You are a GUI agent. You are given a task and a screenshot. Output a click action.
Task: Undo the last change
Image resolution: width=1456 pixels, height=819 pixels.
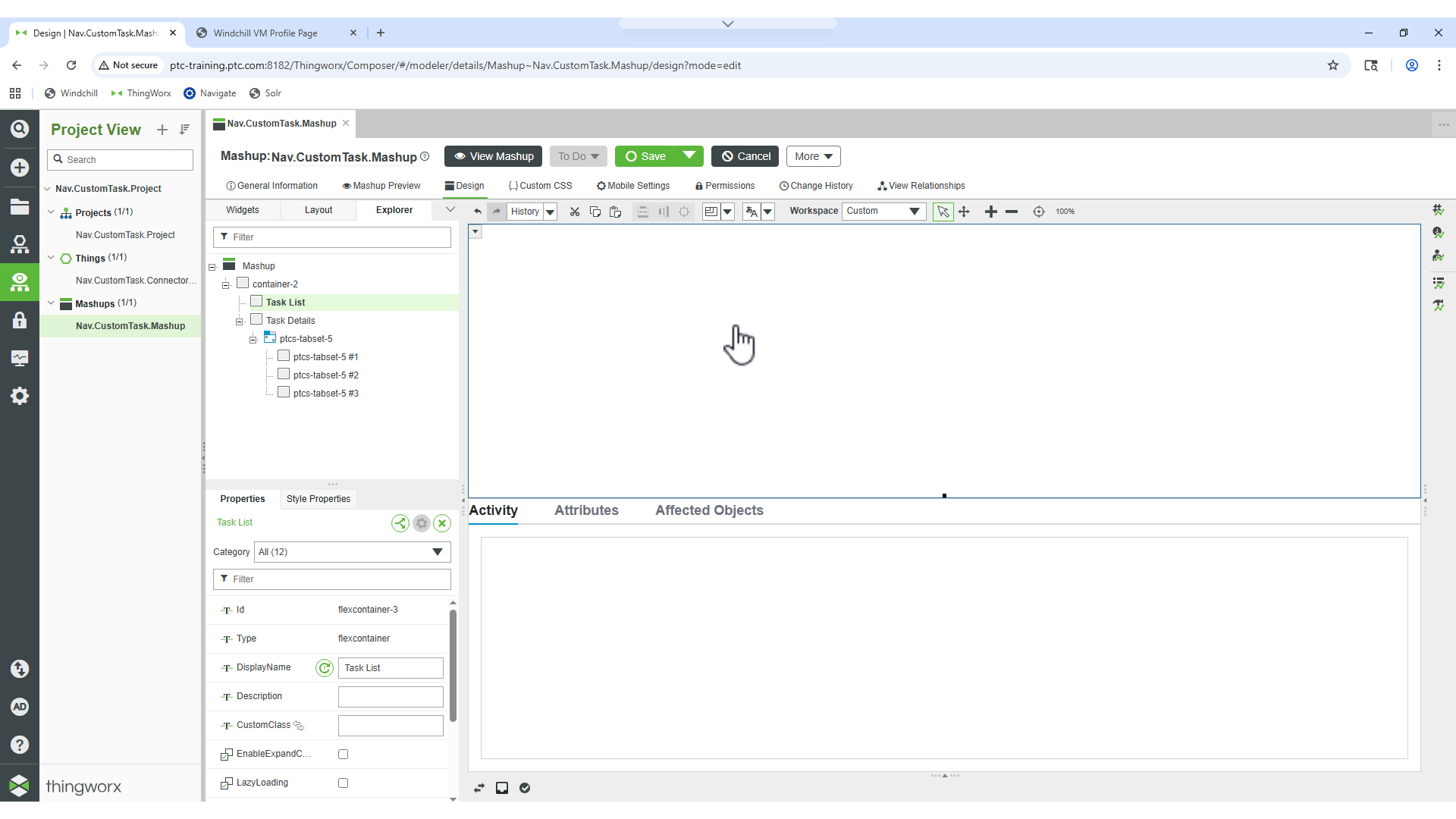pos(477,212)
